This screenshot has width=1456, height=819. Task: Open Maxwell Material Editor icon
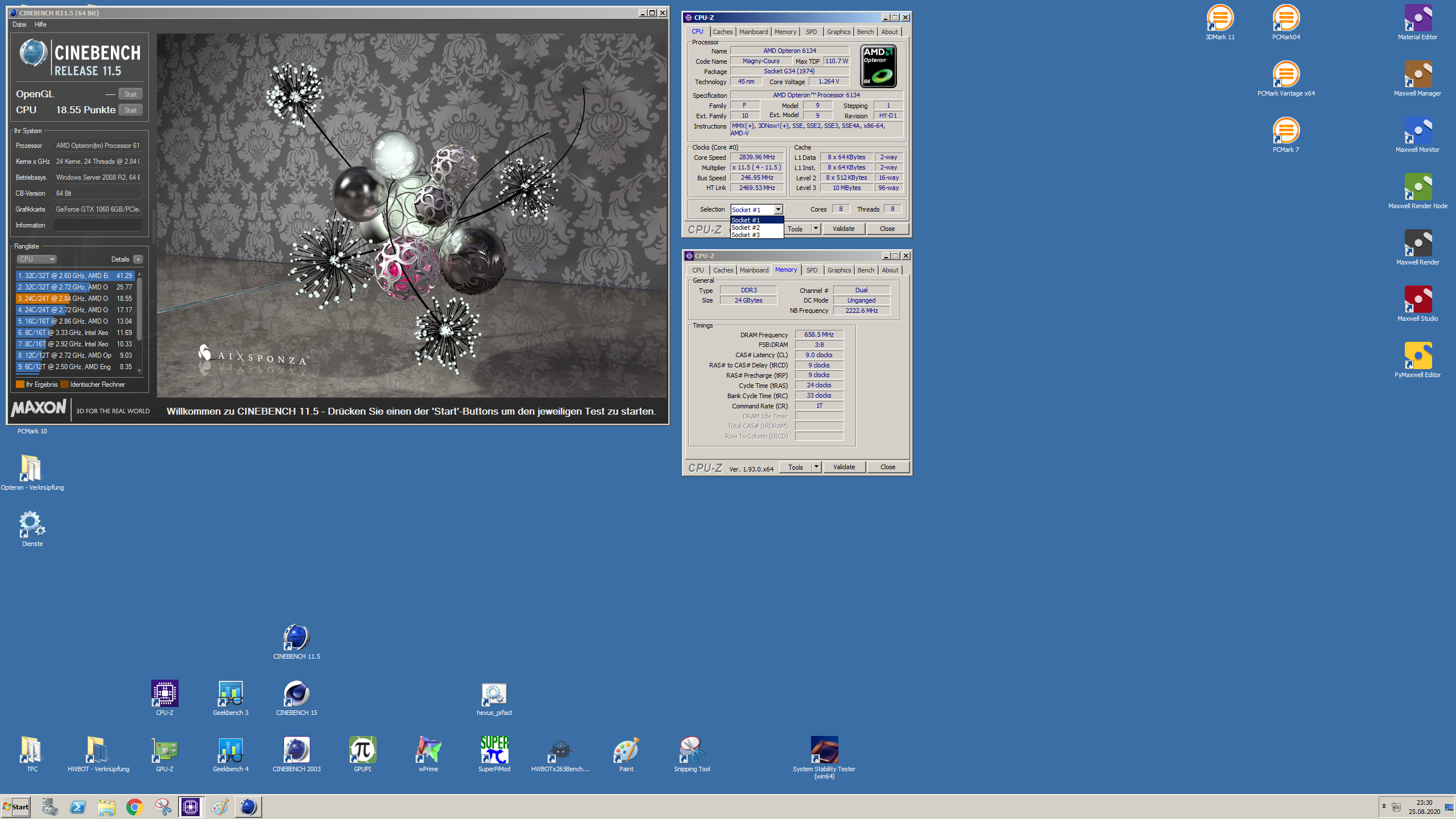pos(1417,23)
